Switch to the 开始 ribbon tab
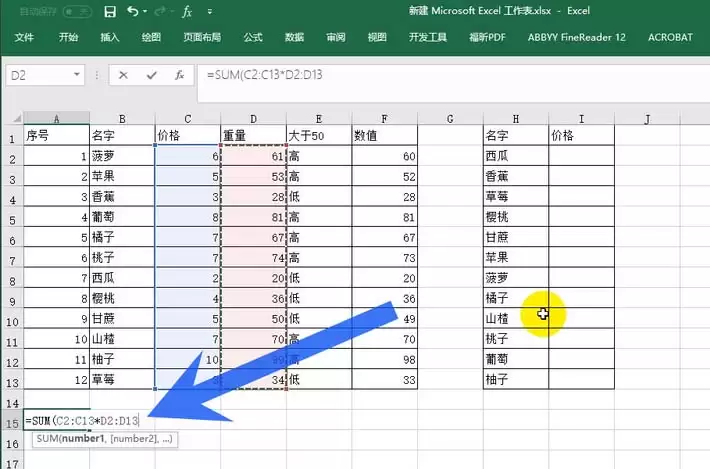Image resolution: width=710 pixels, height=469 pixels. [68, 38]
